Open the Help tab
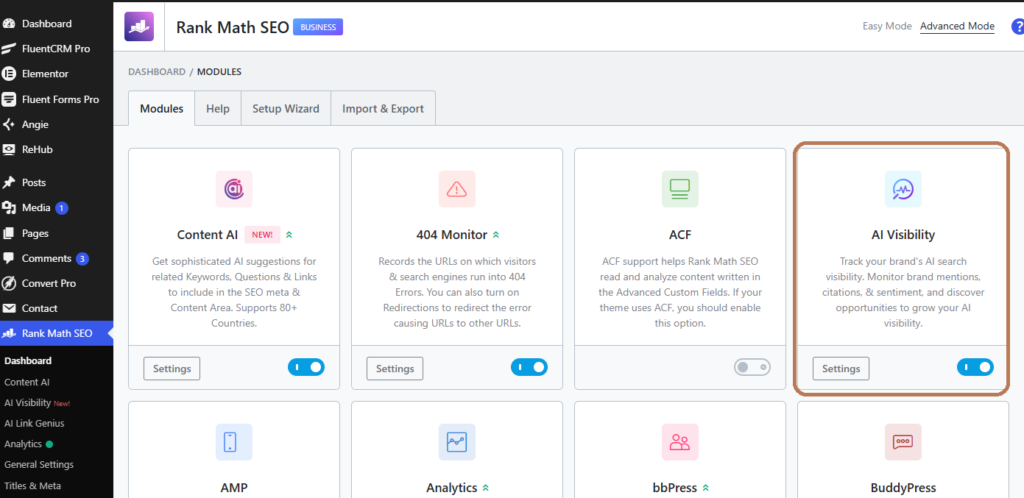Image resolution: width=1024 pixels, height=498 pixels. pos(218,108)
